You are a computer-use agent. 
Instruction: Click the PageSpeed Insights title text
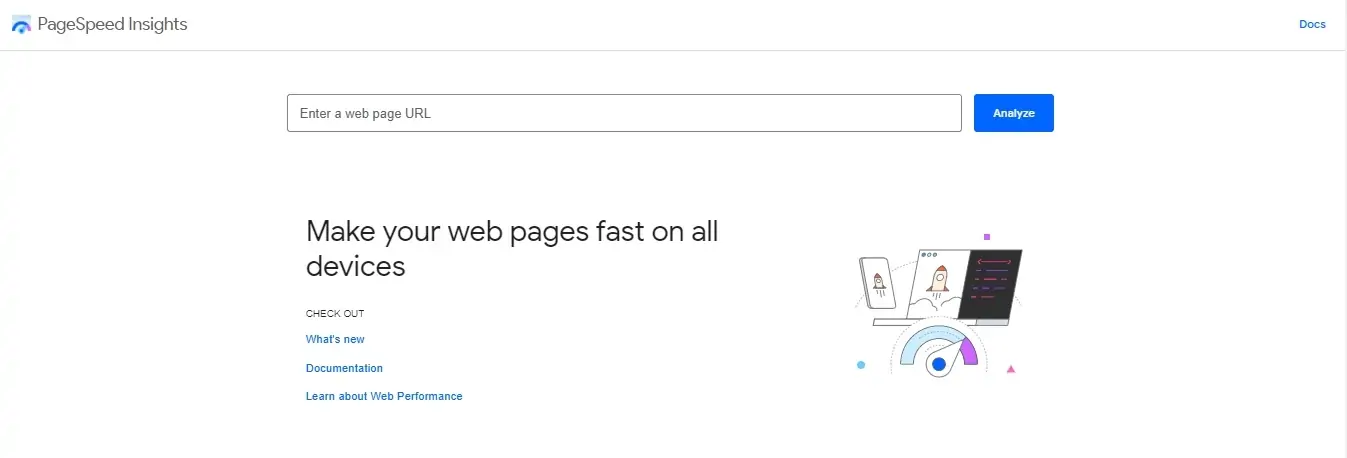pyautogui.click(x=112, y=25)
